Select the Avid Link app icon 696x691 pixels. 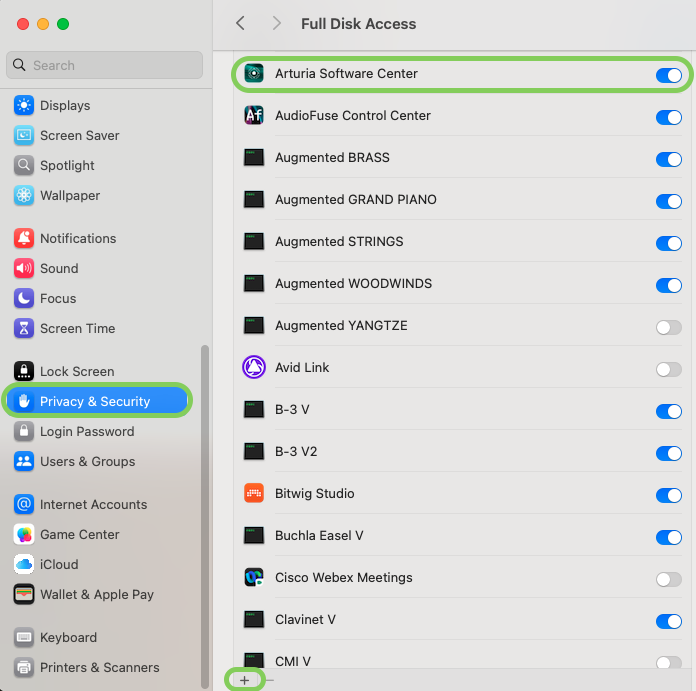click(x=254, y=367)
